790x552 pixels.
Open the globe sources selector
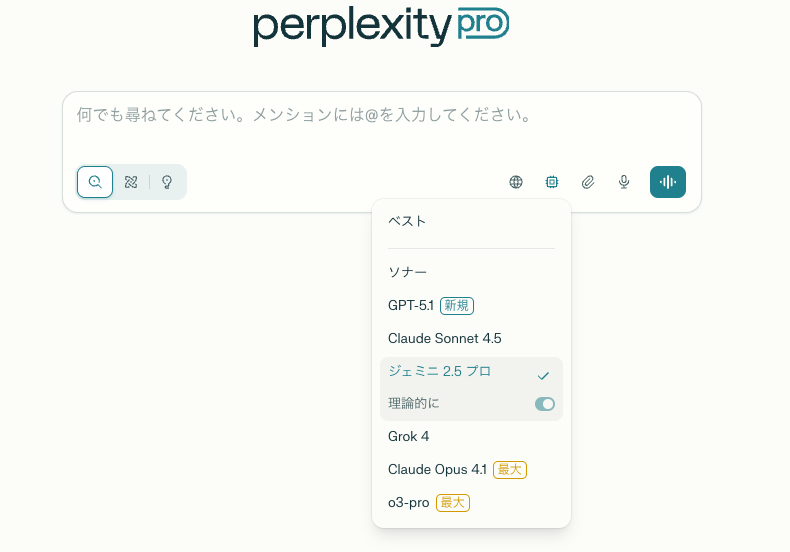[x=516, y=182]
